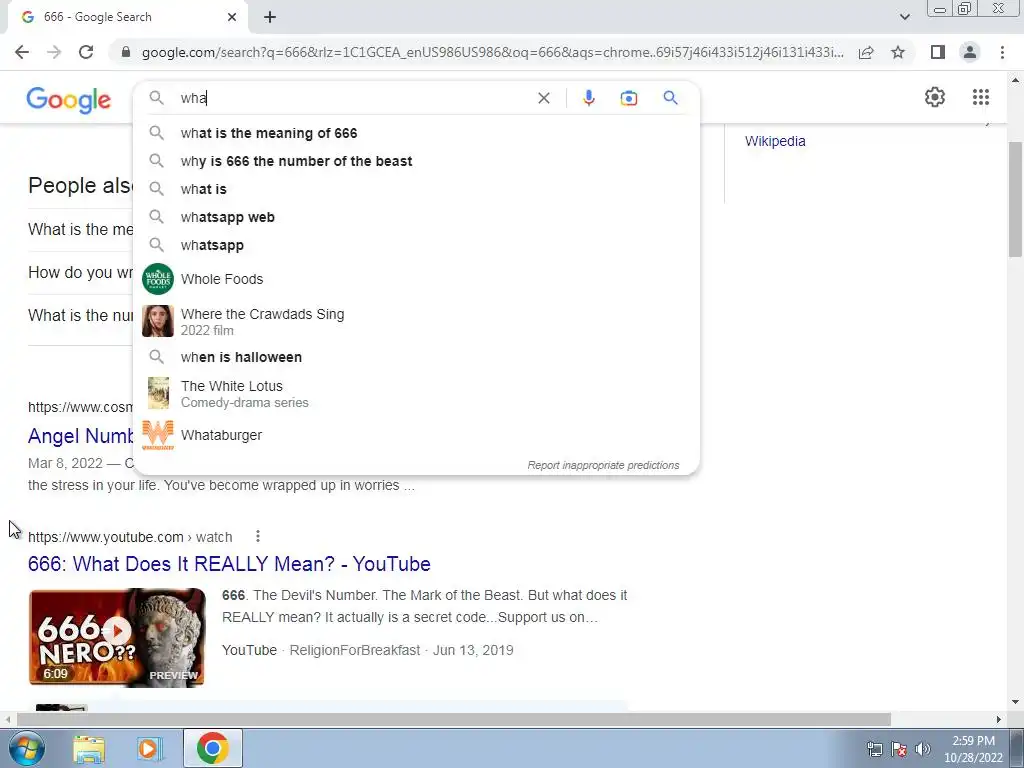
Task: Click the browser forward arrow
Action: 54,52
